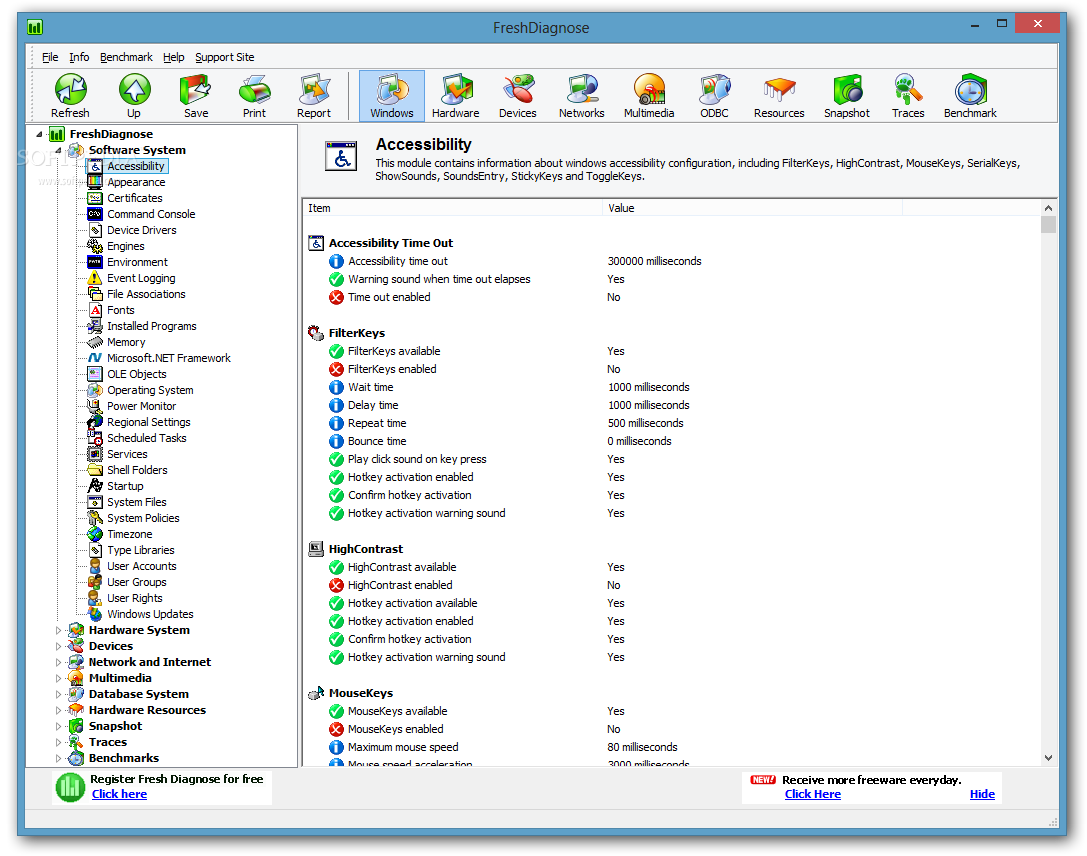Open the Info menu
1087x856 pixels.
79,57
